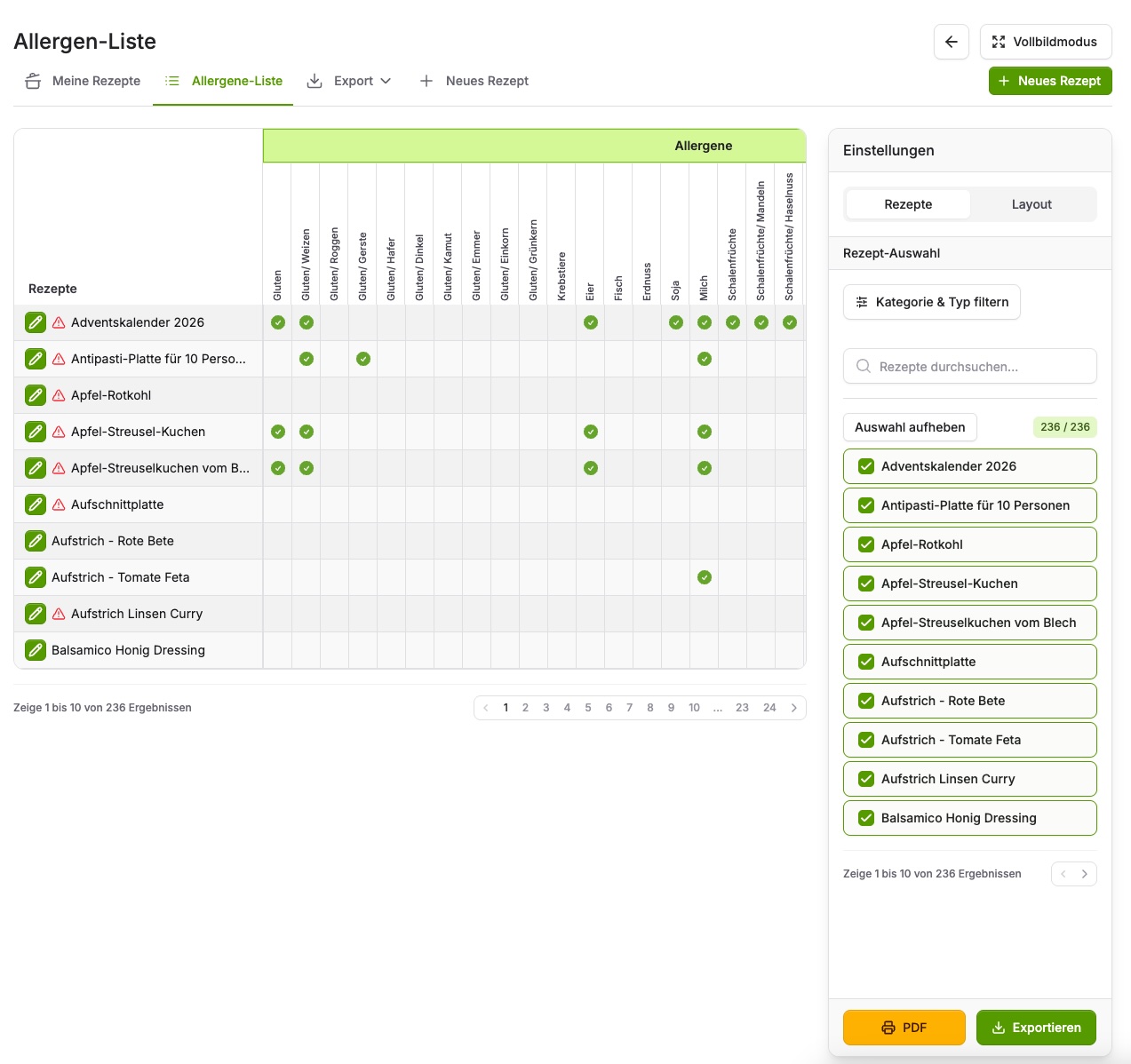1131x1064 pixels.
Task: Click Milch checkmark for Aufstrich - Tomate Feta
Action: click(705, 577)
